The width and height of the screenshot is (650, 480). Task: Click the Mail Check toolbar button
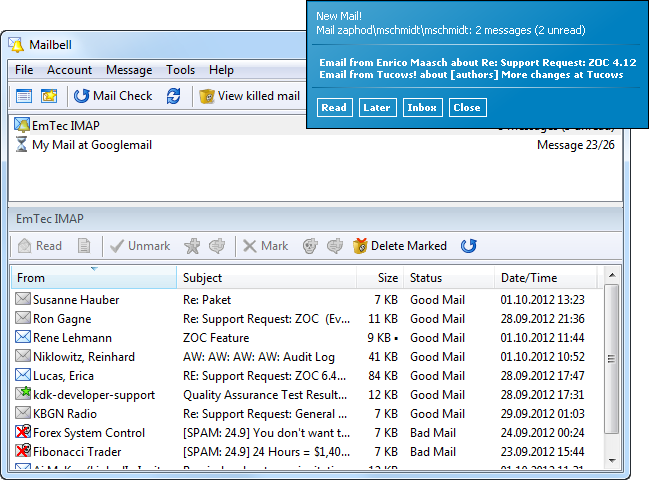112,96
